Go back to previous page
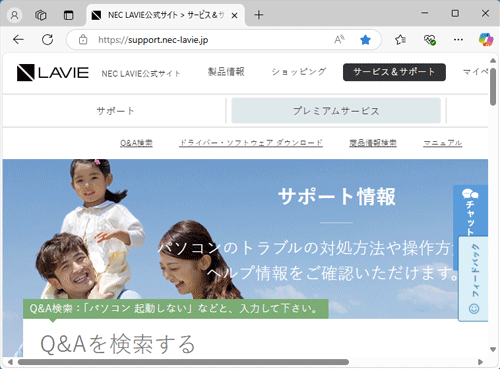 point(18,40)
